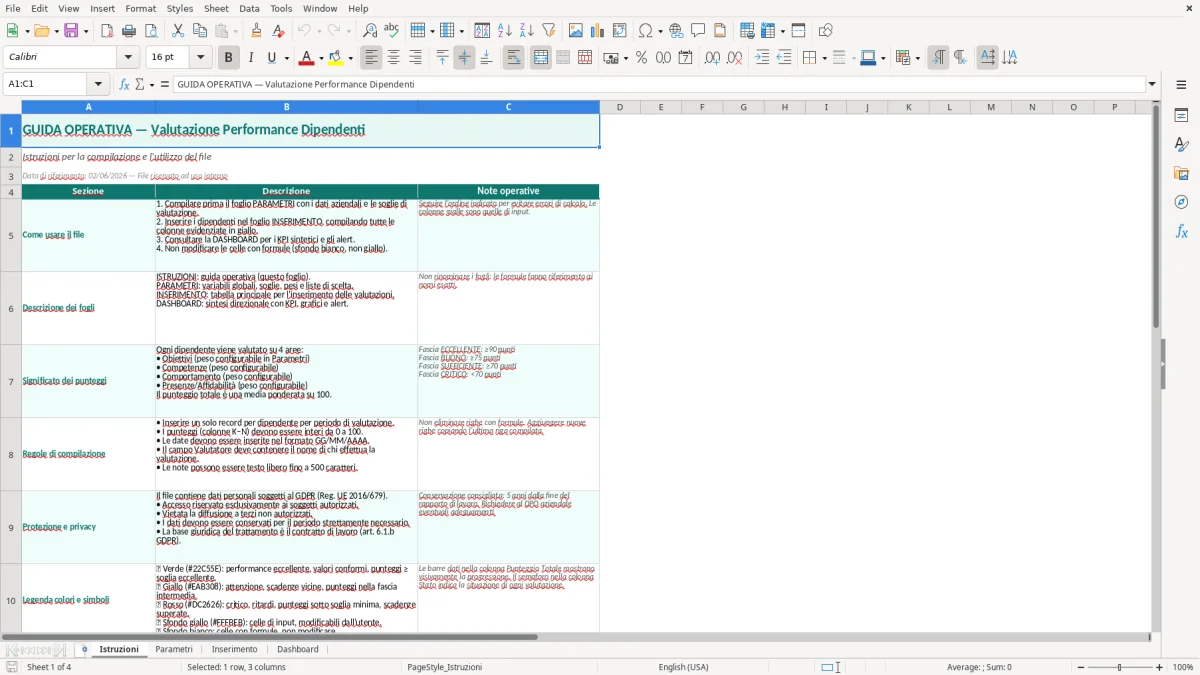This screenshot has height=675, width=1200.
Task: Open the Sheet menu
Action: point(216,8)
